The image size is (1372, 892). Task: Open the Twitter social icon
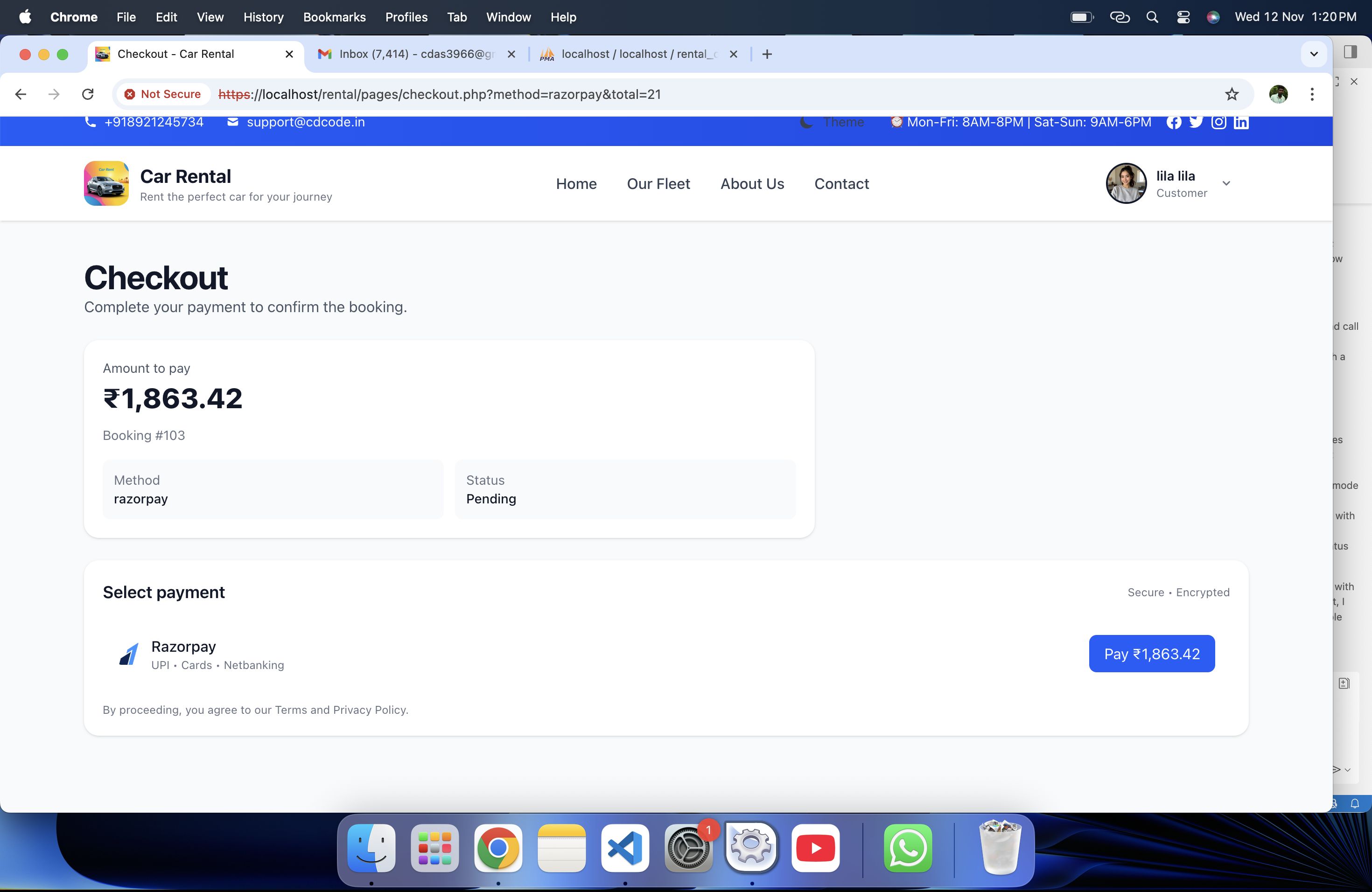pos(1196,122)
